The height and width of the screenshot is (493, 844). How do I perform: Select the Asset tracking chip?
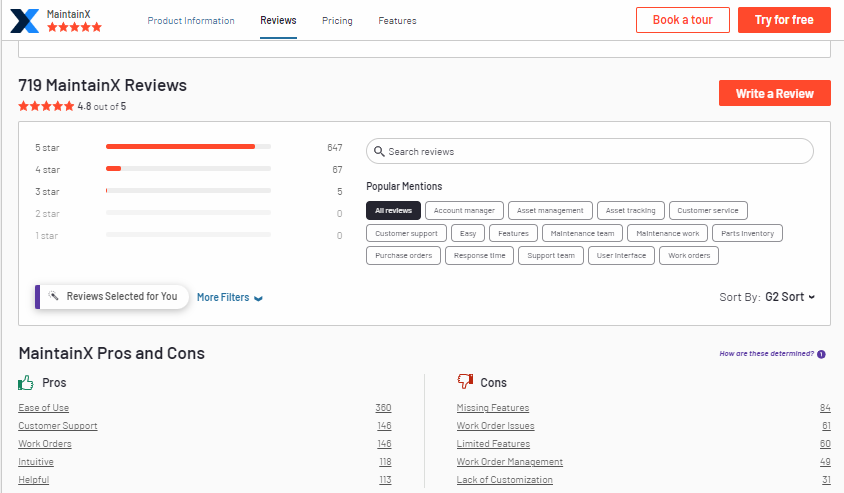[631, 210]
